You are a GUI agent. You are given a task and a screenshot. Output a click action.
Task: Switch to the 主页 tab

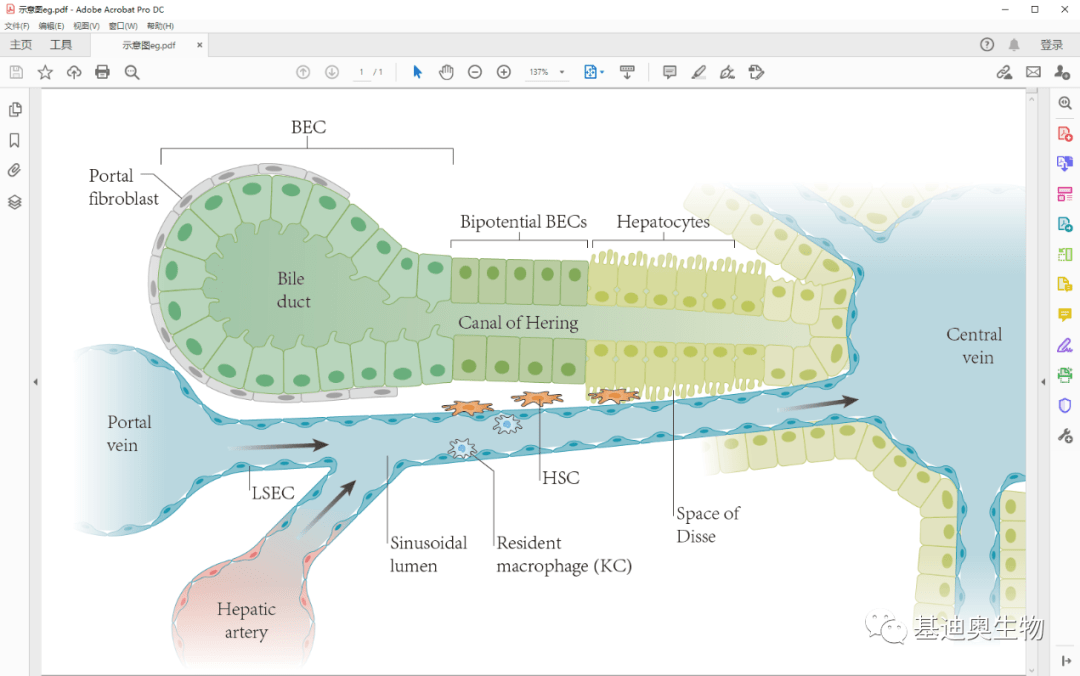tap(21, 45)
